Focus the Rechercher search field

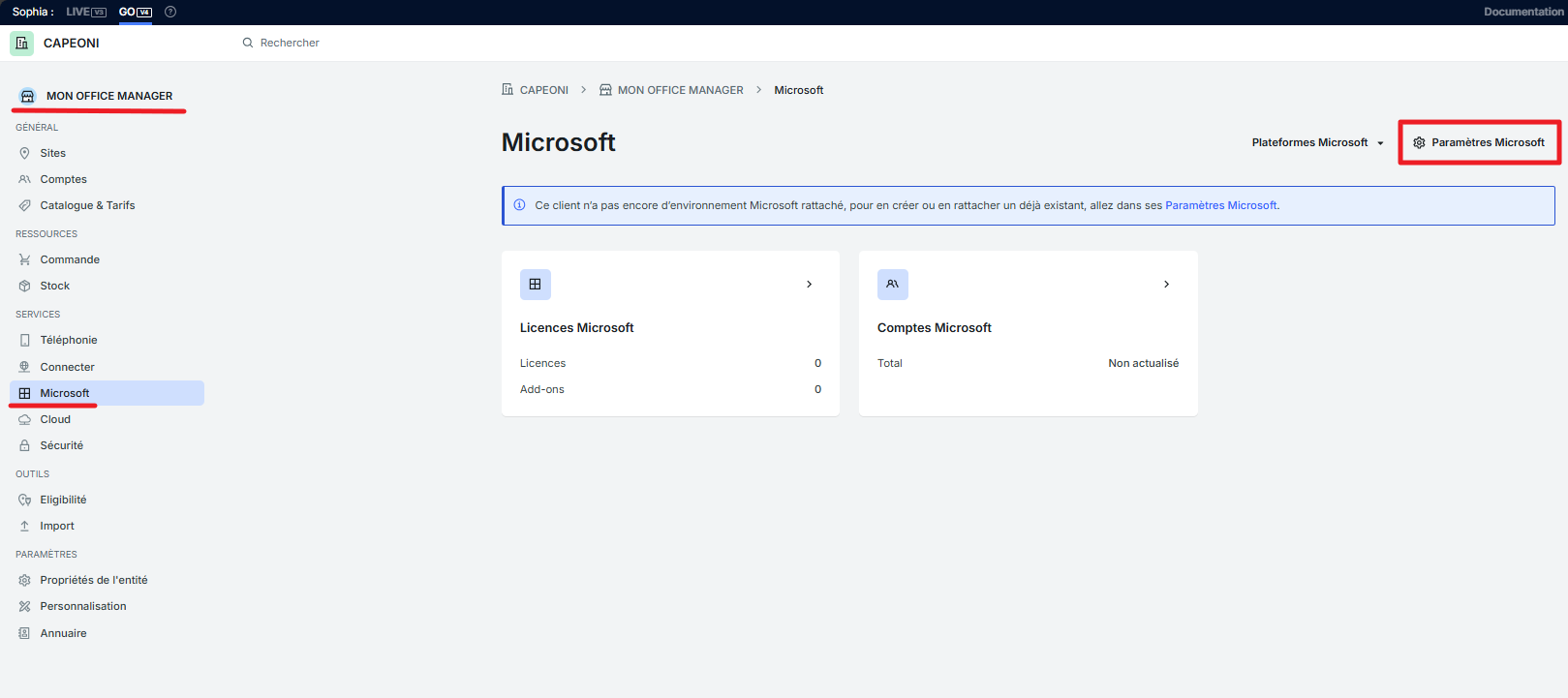[x=290, y=43]
